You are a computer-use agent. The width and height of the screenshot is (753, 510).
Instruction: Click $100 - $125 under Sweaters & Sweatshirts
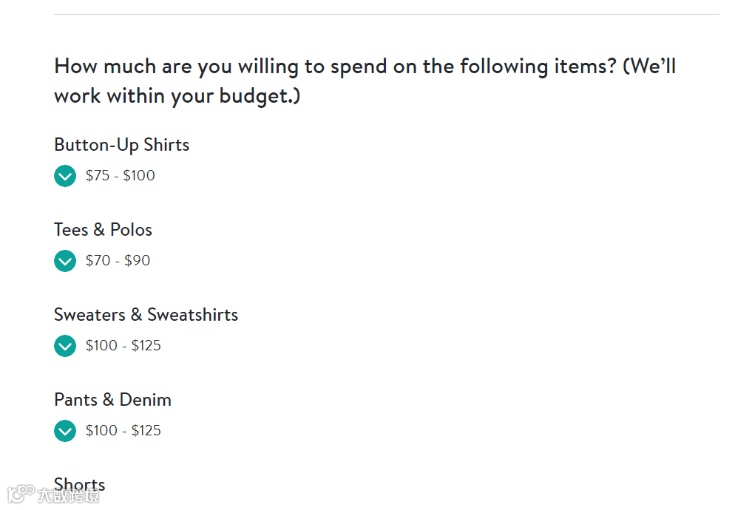123,346
